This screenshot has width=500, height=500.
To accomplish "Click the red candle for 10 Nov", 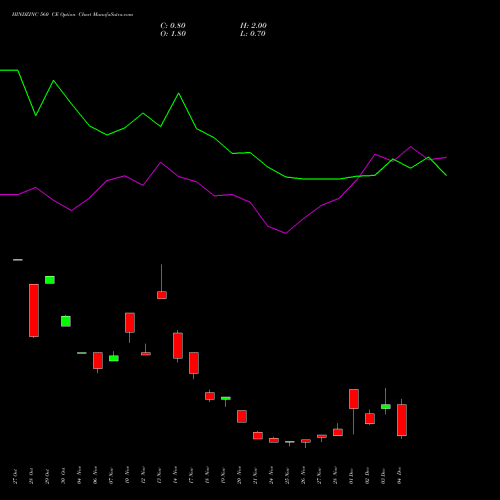I will point(130,322).
